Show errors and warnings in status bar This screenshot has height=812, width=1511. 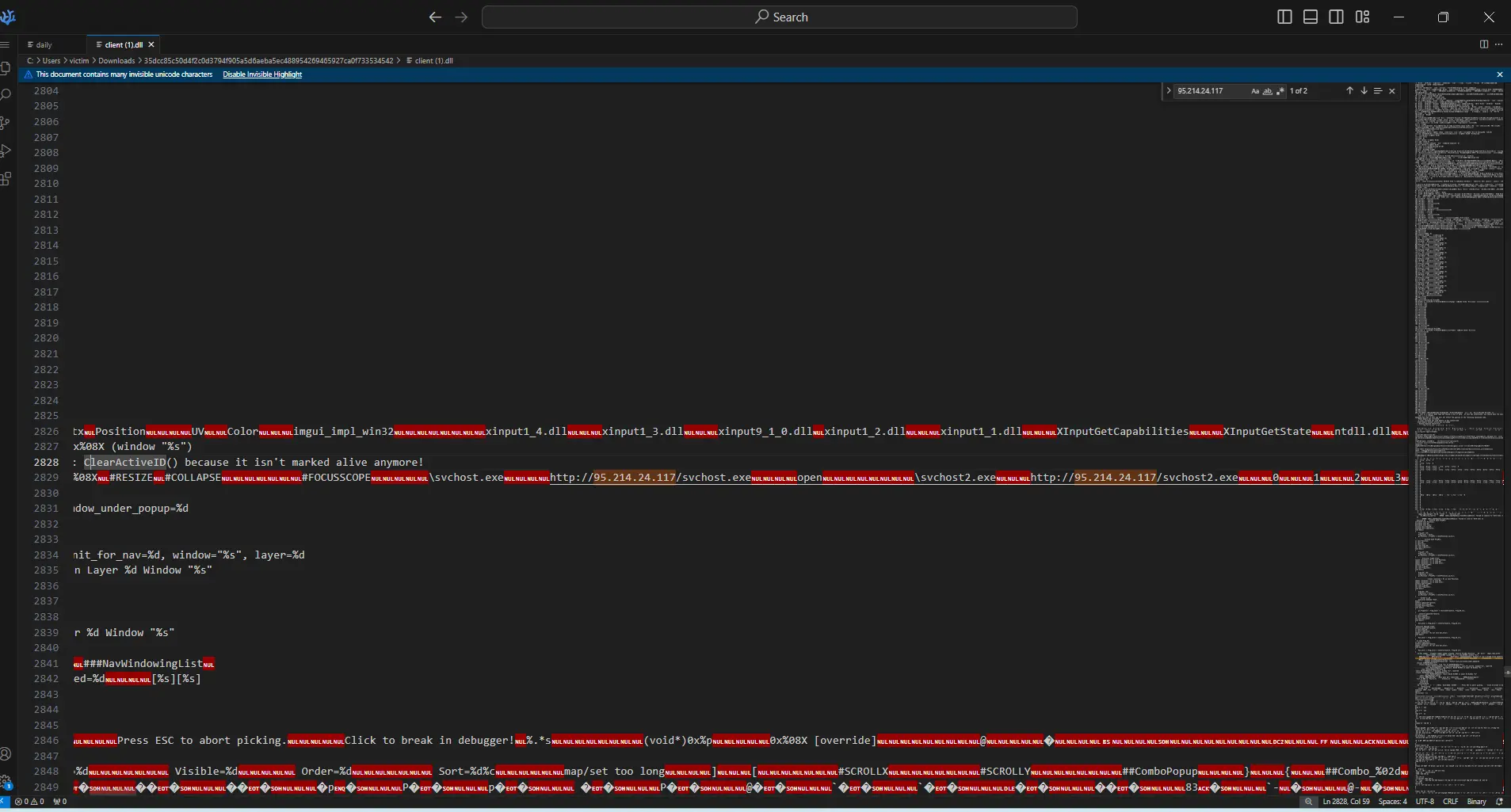point(29,802)
